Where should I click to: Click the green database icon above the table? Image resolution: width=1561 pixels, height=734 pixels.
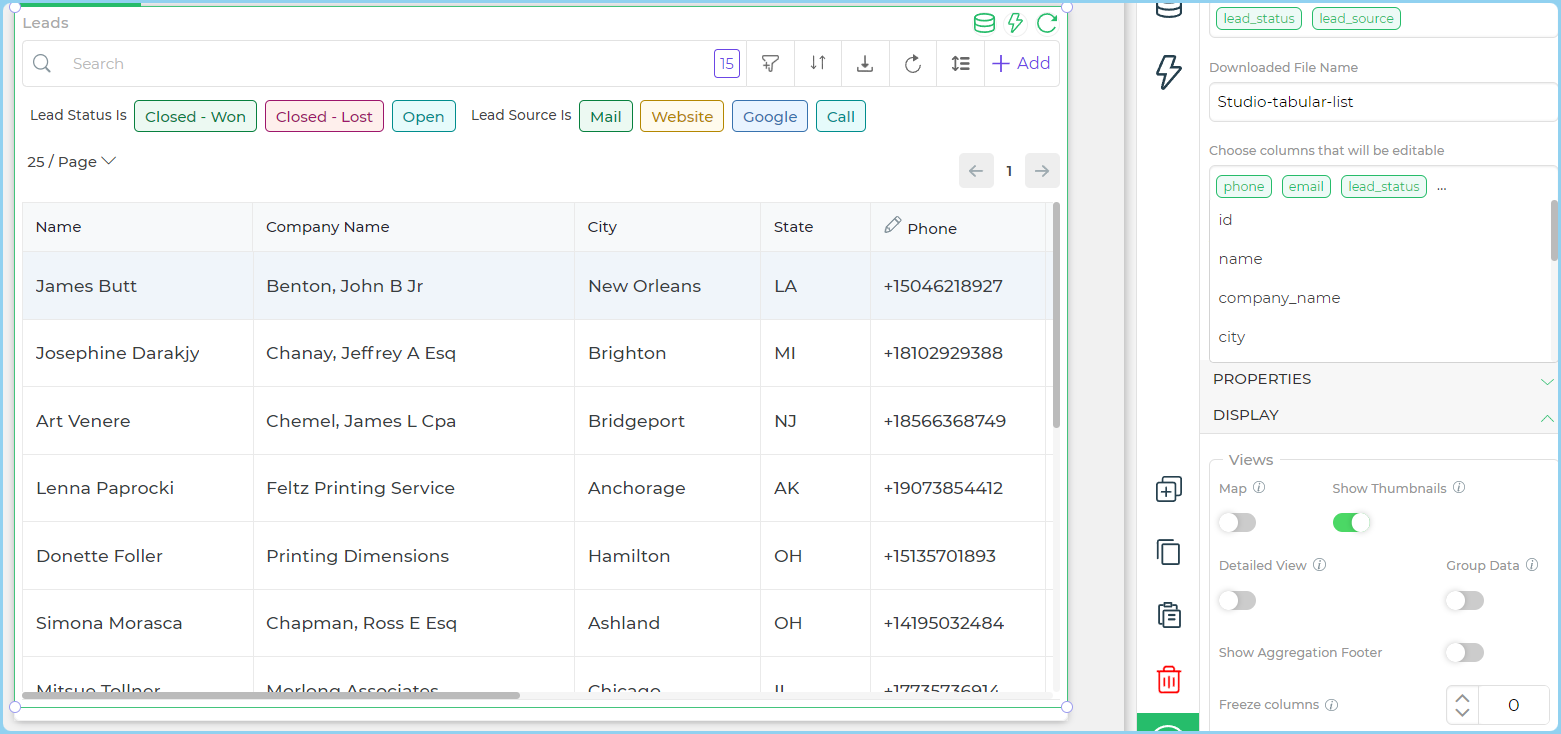[x=984, y=23]
